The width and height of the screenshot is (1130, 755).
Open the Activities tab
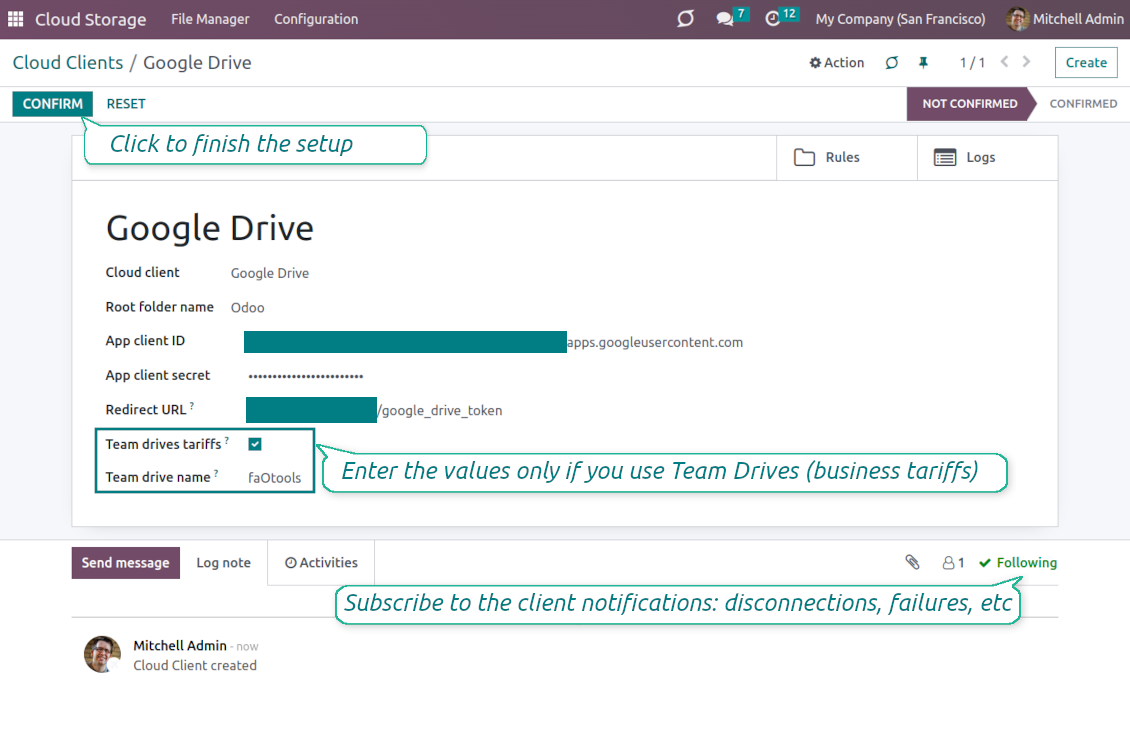(x=321, y=563)
